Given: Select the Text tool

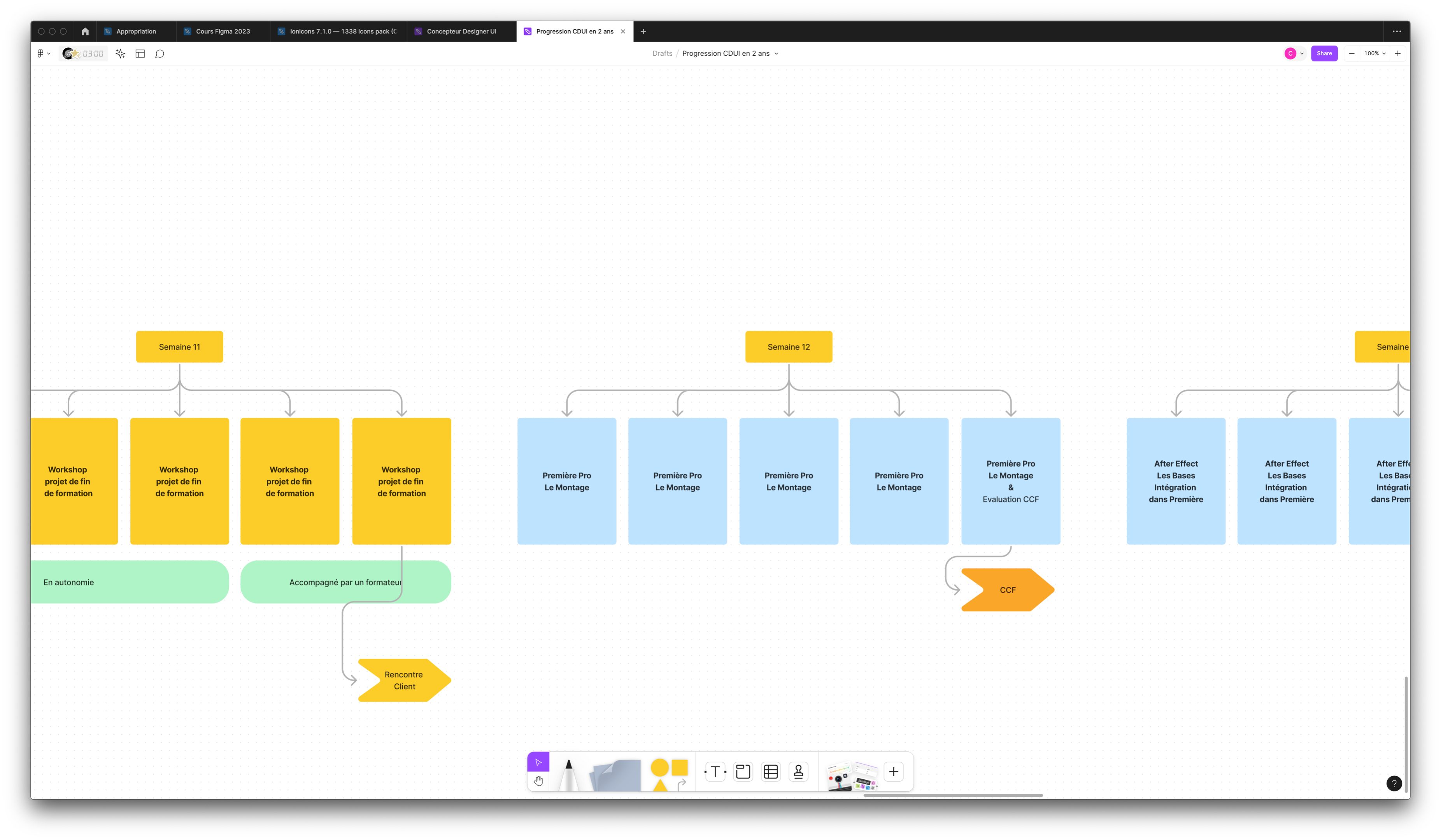Looking at the screenshot, I should point(715,772).
